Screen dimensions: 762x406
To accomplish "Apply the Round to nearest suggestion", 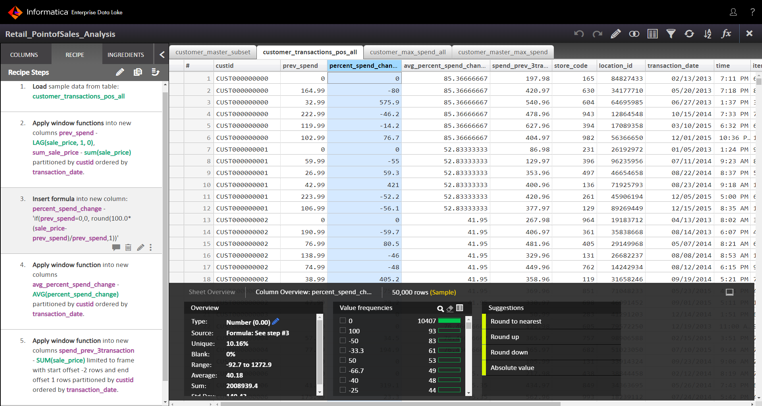I will 516,322.
